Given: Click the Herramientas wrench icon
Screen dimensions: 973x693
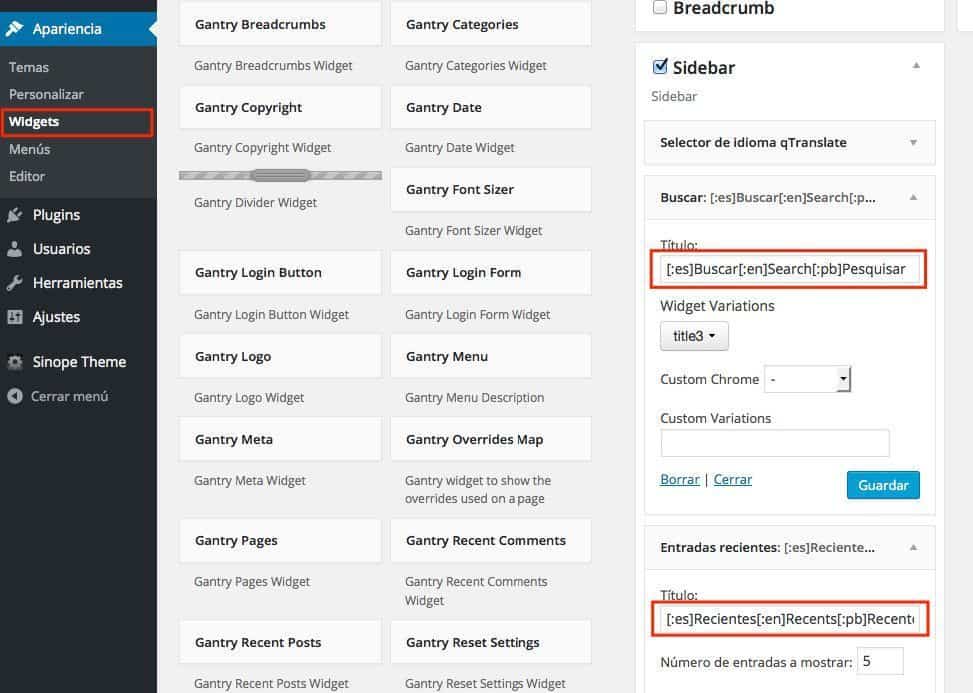Looking at the screenshot, I should pos(14,283).
